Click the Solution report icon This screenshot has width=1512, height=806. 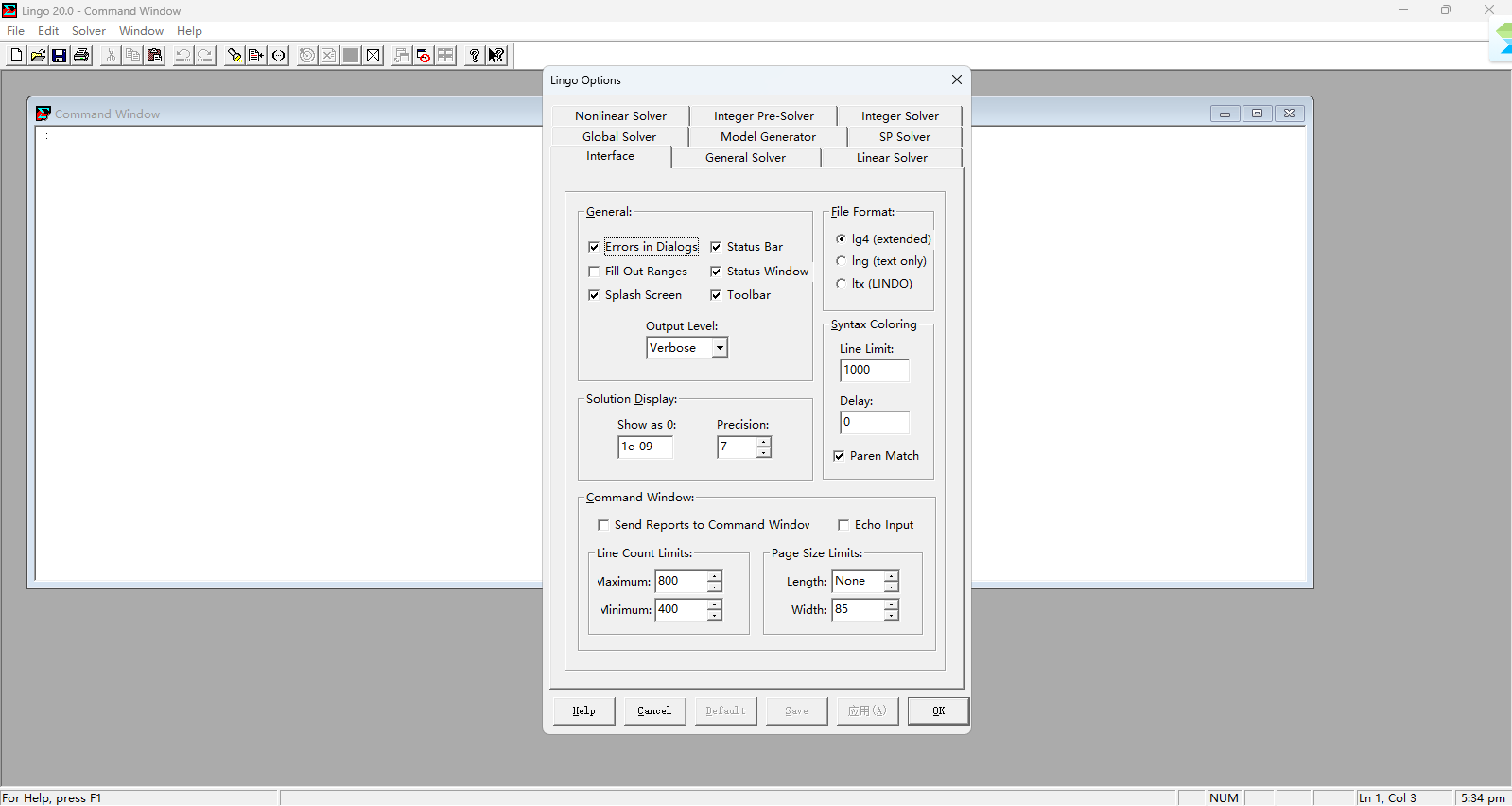(329, 56)
